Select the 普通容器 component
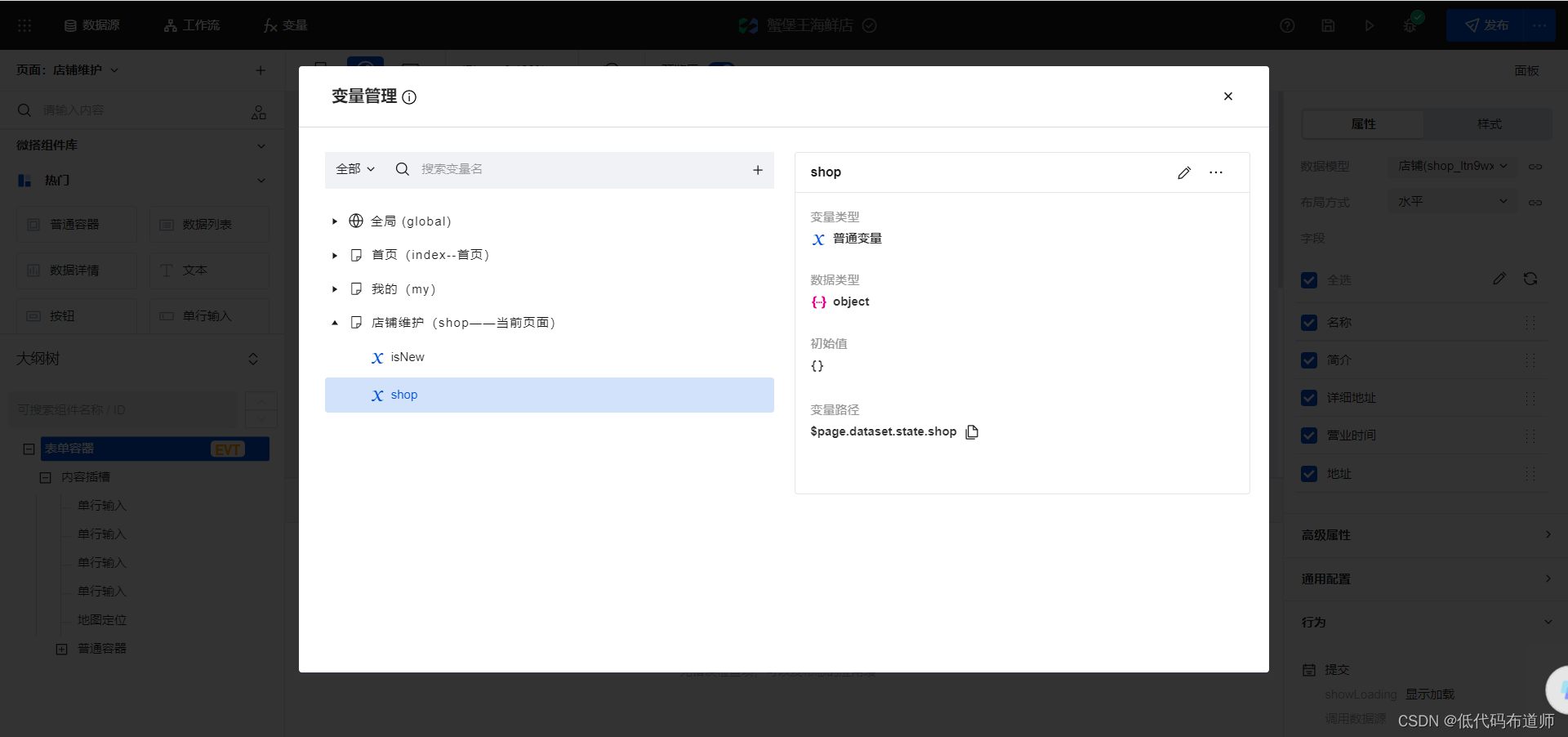The image size is (1568, 737). (x=77, y=225)
